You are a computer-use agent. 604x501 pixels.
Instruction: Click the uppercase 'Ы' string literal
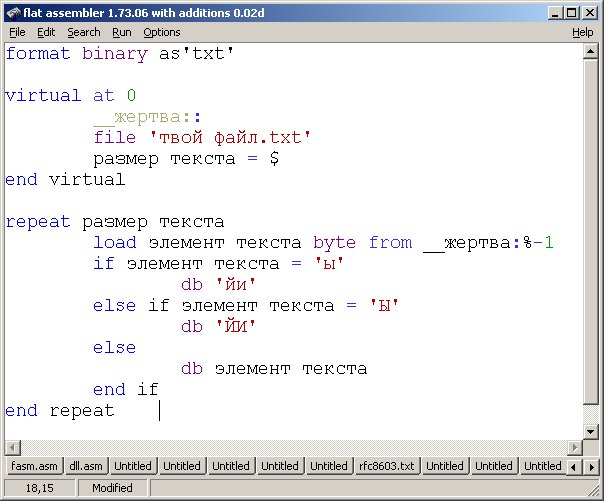[384, 306]
